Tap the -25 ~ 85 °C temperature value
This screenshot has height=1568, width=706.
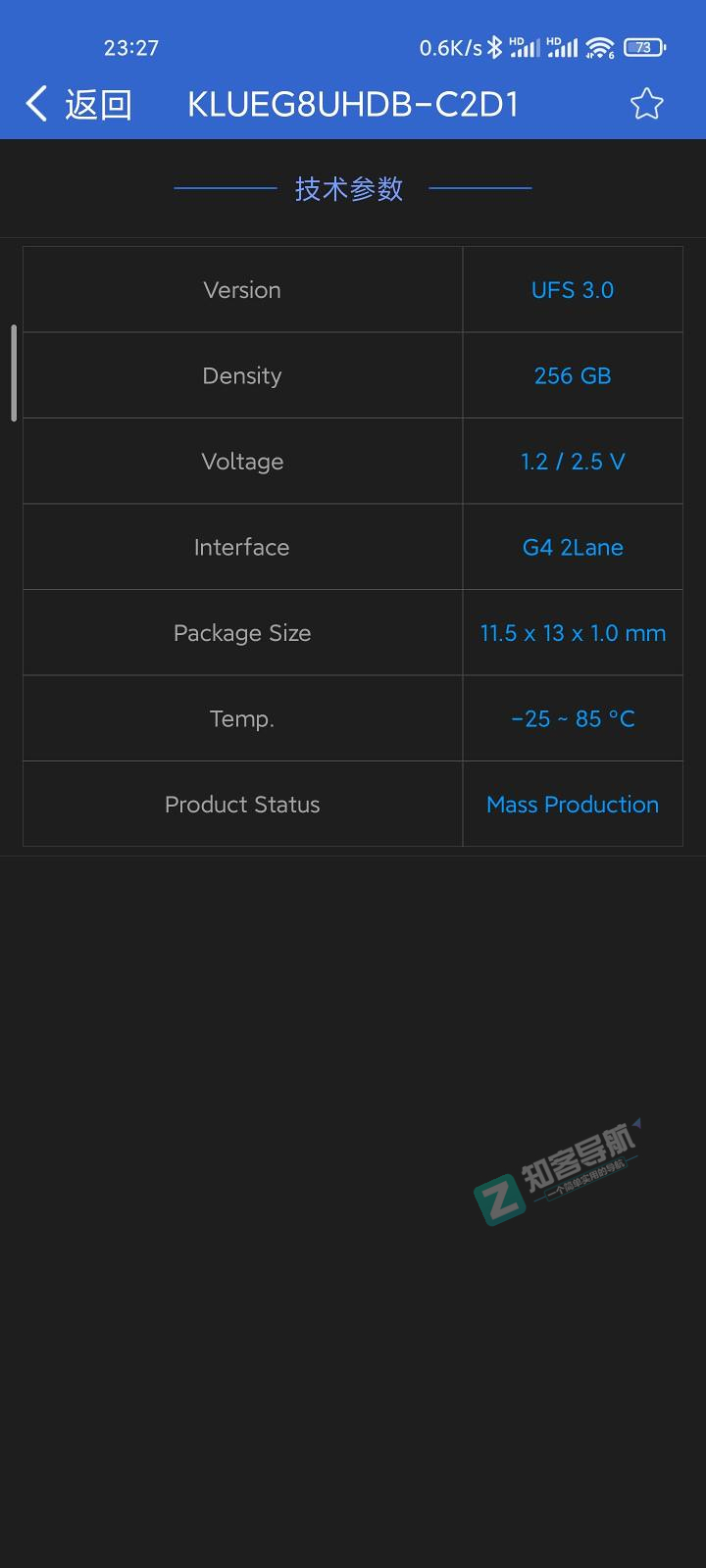(573, 718)
